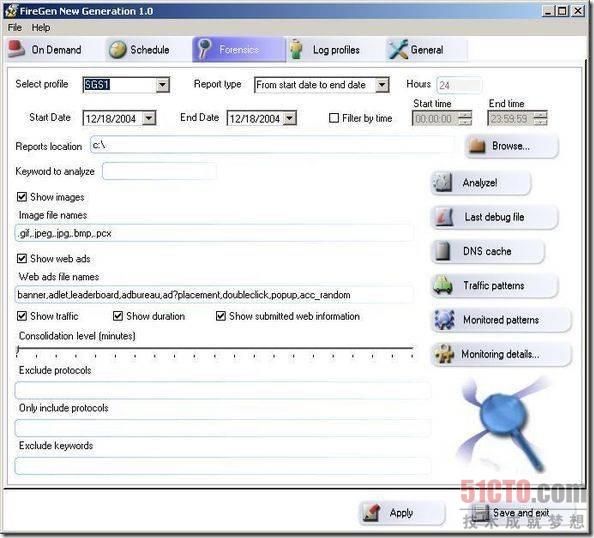The height and width of the screenshot is (538, 594).
Task: Click the Start time spinner arrows
Action: 465,118
